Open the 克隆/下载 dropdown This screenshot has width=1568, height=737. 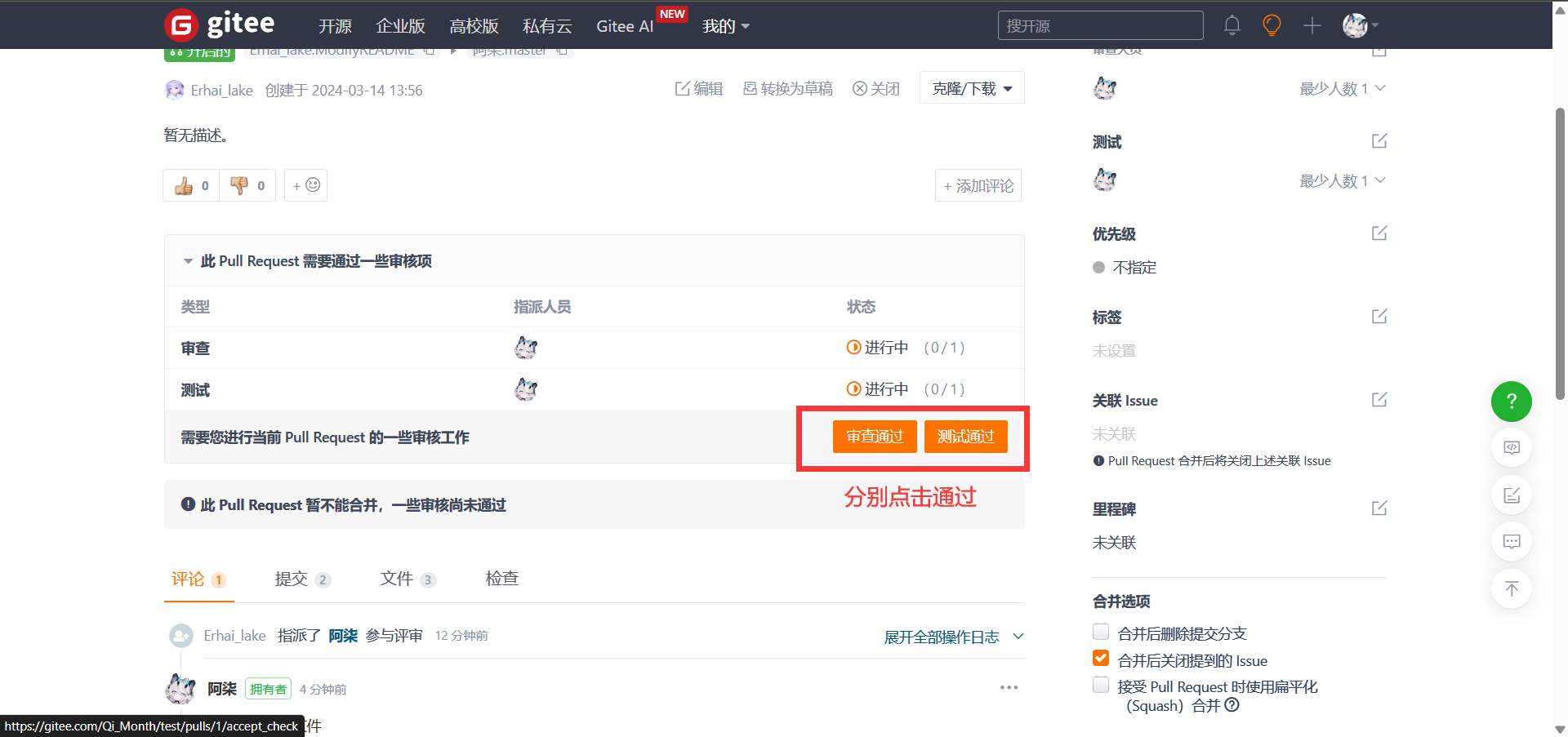tap(972, 88)
